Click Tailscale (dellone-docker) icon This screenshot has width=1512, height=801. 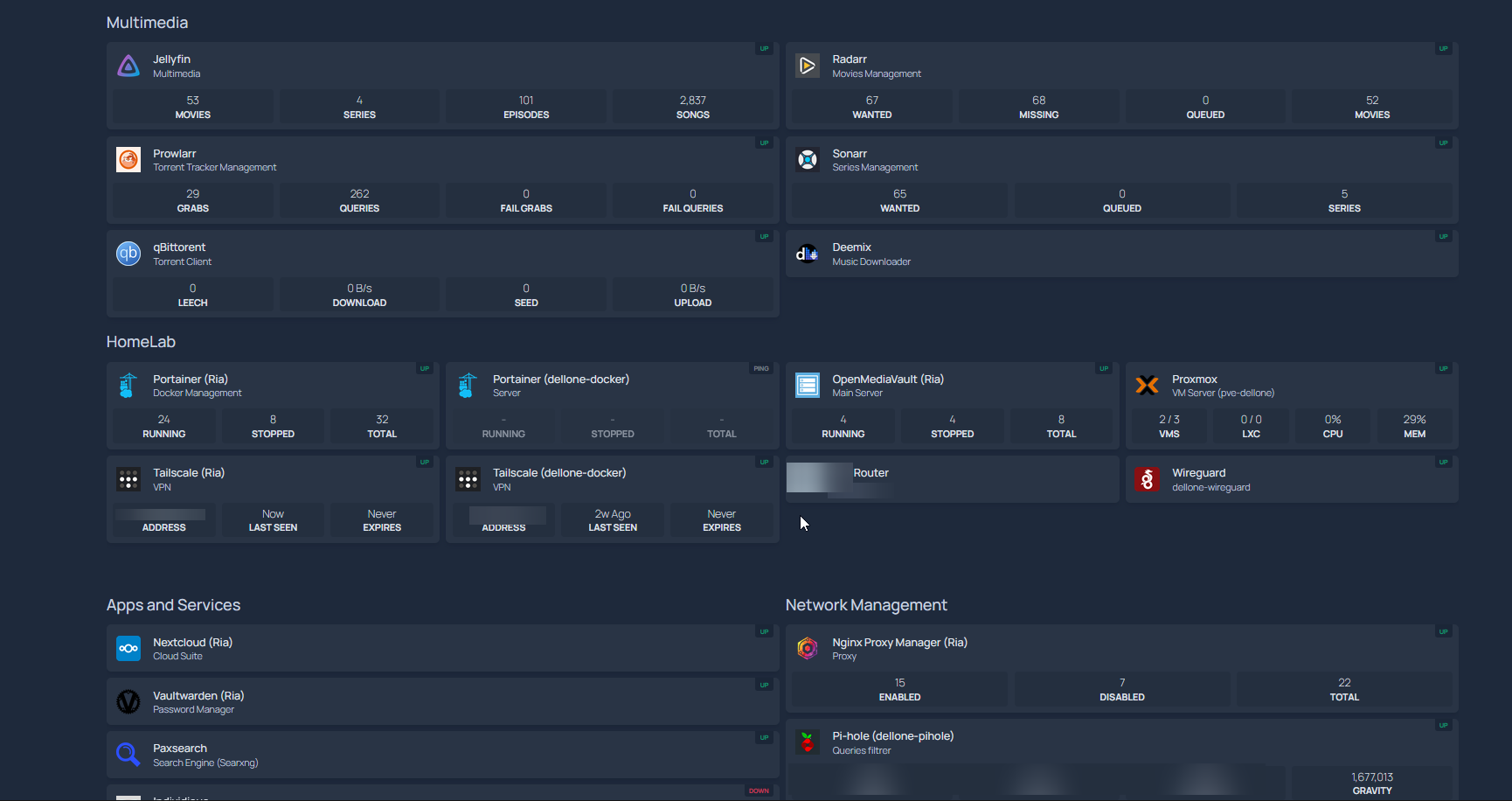[468, 479]
